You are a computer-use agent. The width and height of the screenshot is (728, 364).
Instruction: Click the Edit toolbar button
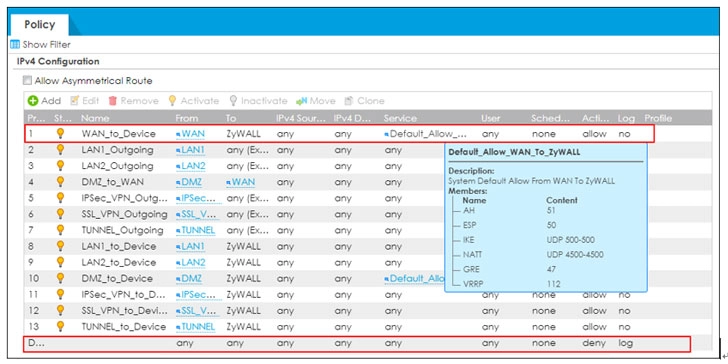(85, 101)
